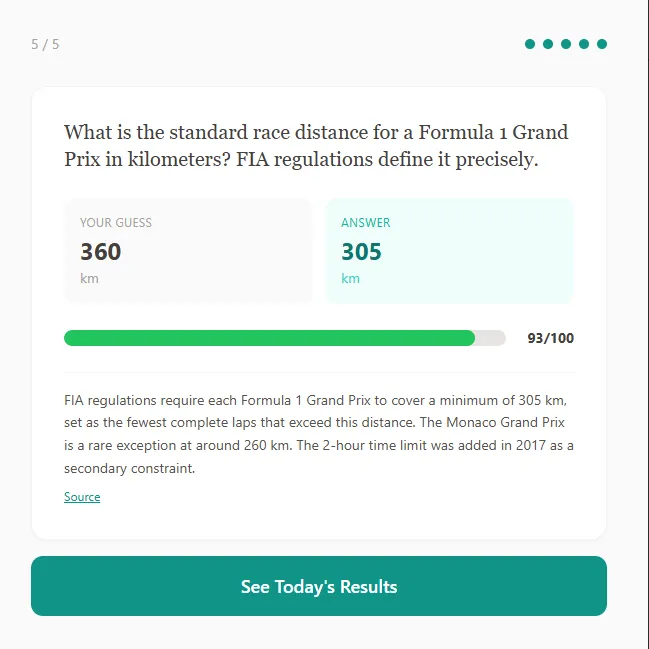Select the second progress dot
This screenshot has width=649, height=649.
click(548, 44)
